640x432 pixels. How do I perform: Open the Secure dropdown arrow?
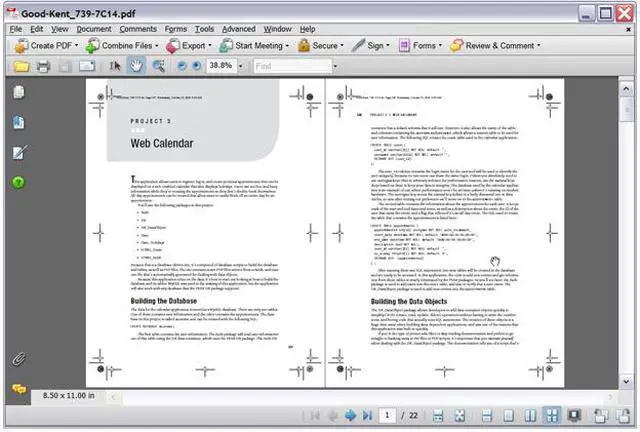[342, 45]
